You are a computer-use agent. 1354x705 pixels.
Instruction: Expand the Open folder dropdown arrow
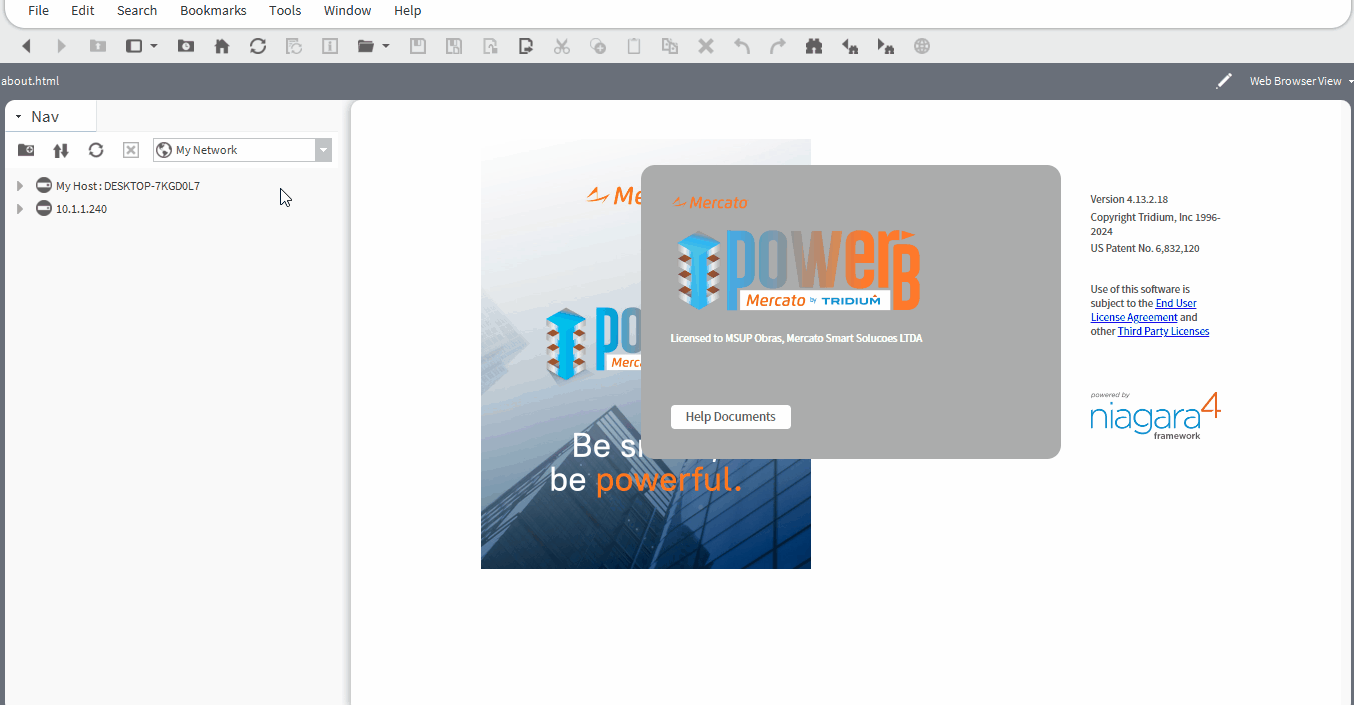(385, 46)
